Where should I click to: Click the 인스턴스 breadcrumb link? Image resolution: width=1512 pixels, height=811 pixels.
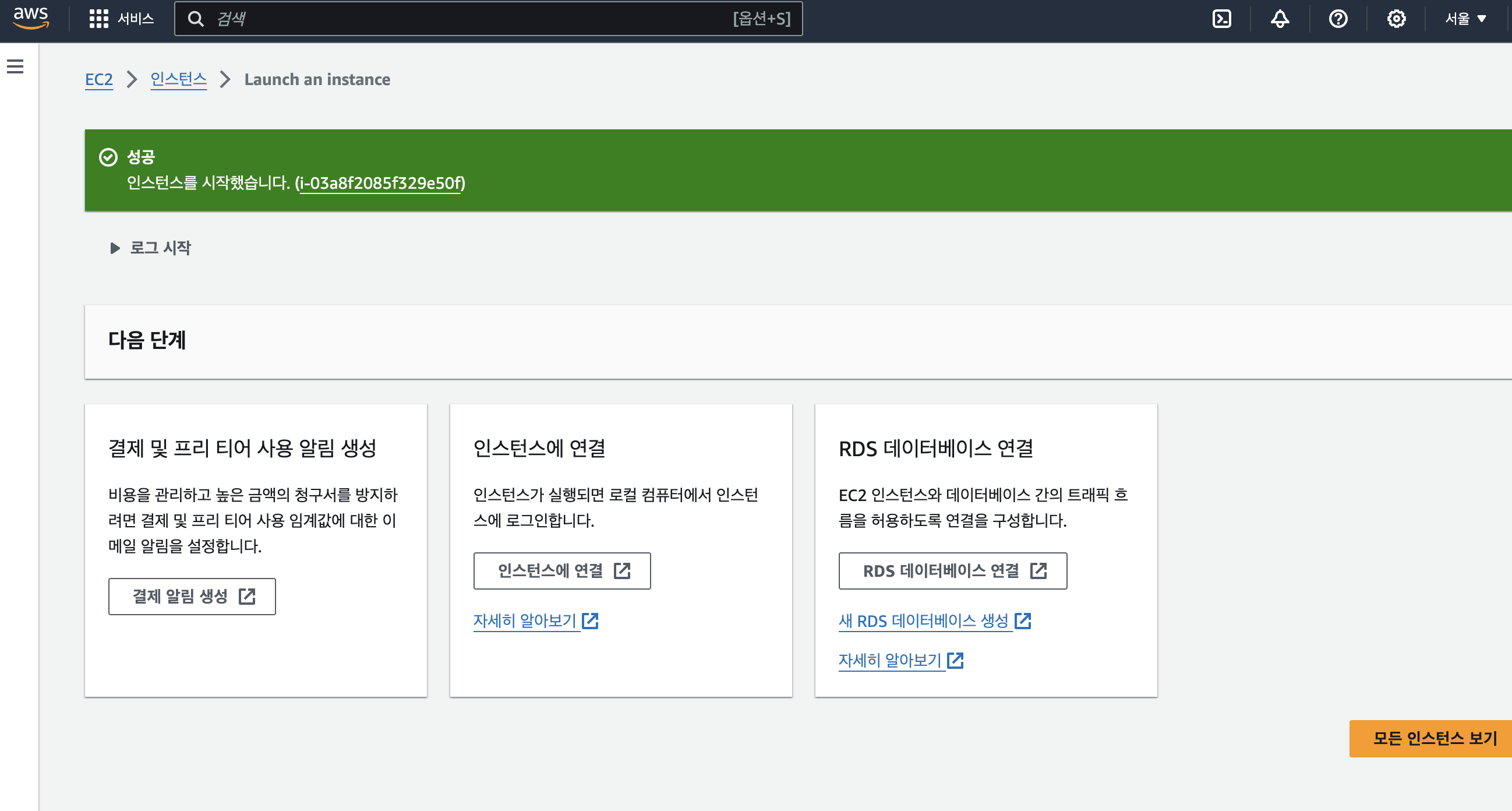click(178, 79)
